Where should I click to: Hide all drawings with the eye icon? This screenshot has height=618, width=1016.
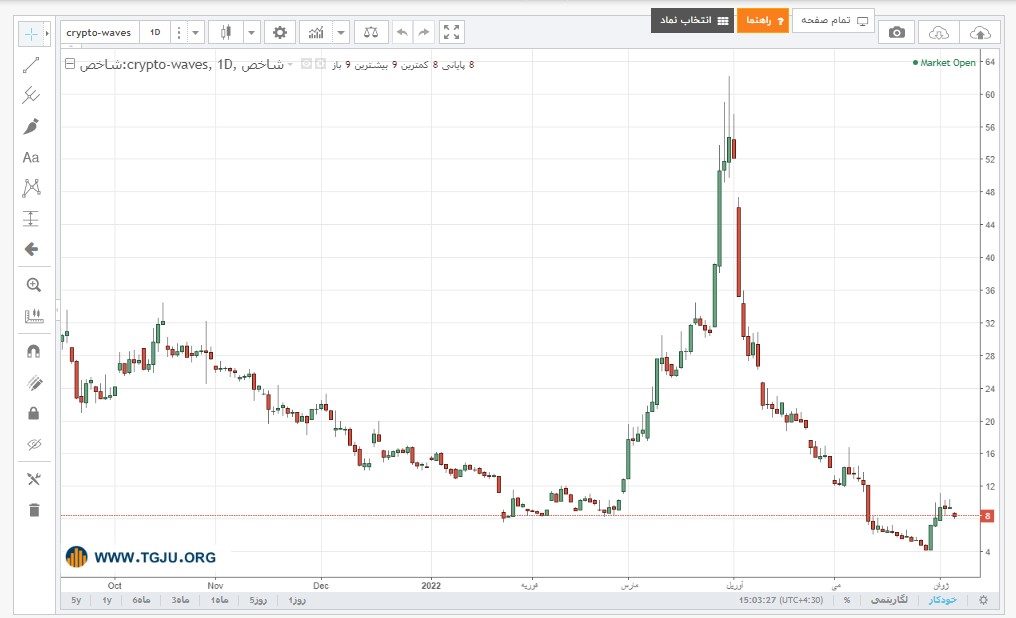(x=34, y=444)
